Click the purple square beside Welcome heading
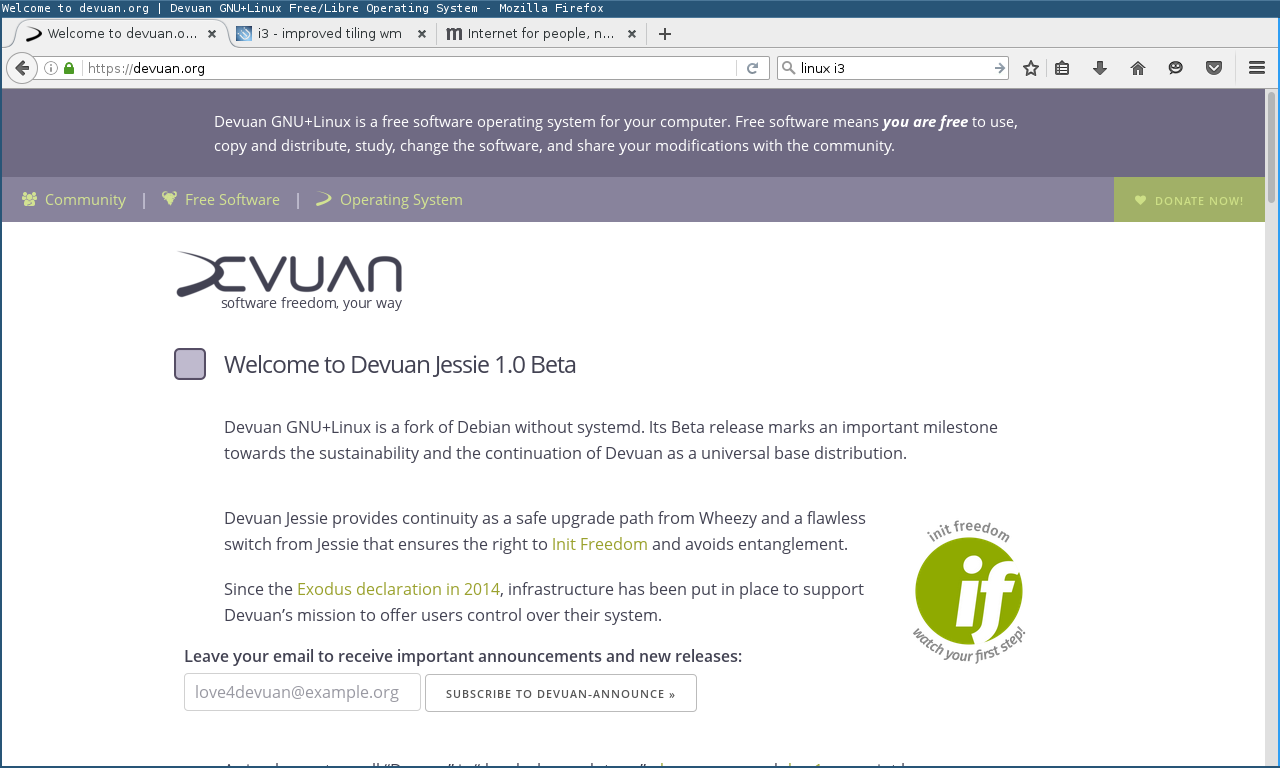1280x768 pixels. 190,364
